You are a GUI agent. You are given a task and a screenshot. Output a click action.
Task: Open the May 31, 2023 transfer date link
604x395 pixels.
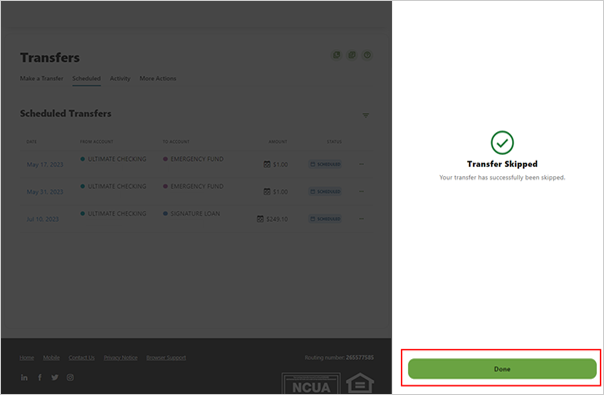tap(45, 192)
